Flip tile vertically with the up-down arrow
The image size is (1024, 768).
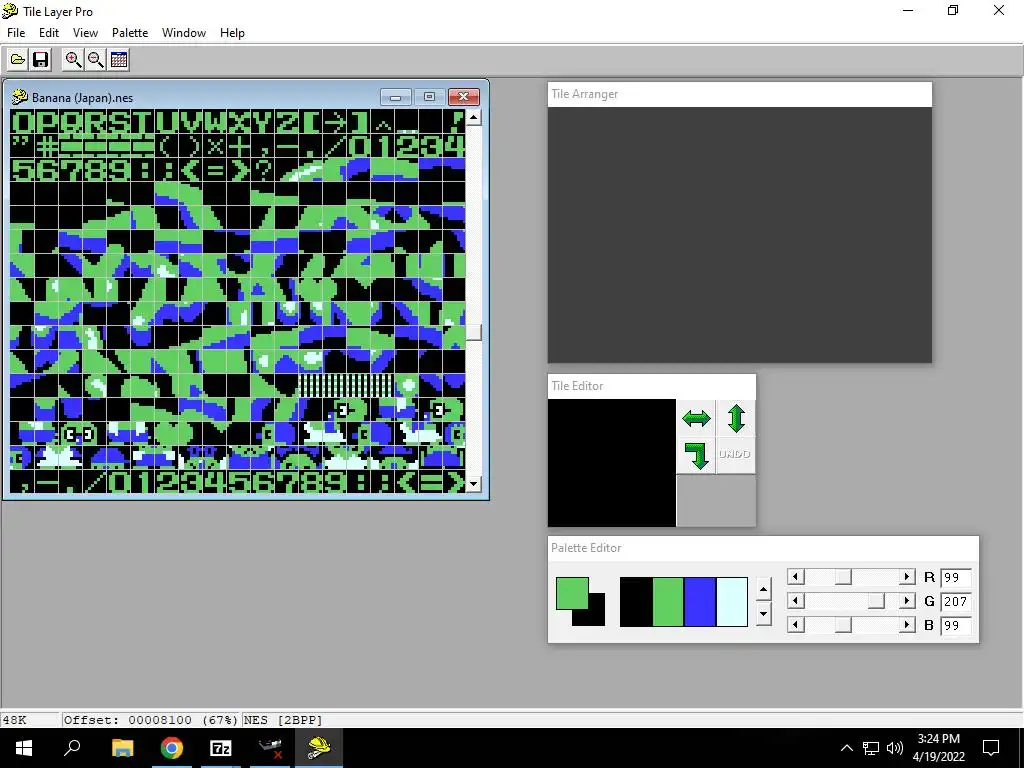[x=736, y=418]
